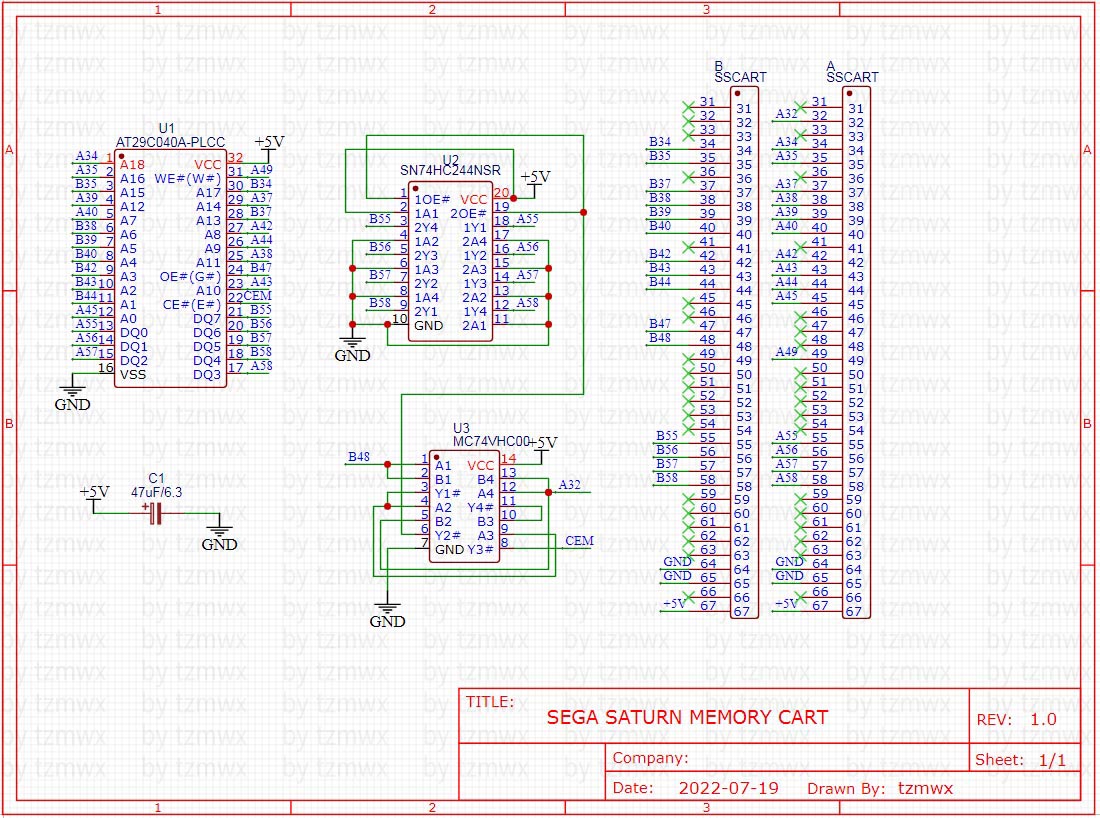Click the A49 net label on connector A
The width and height of the screenshot is (1100, 818).
[x=786, y=351]
